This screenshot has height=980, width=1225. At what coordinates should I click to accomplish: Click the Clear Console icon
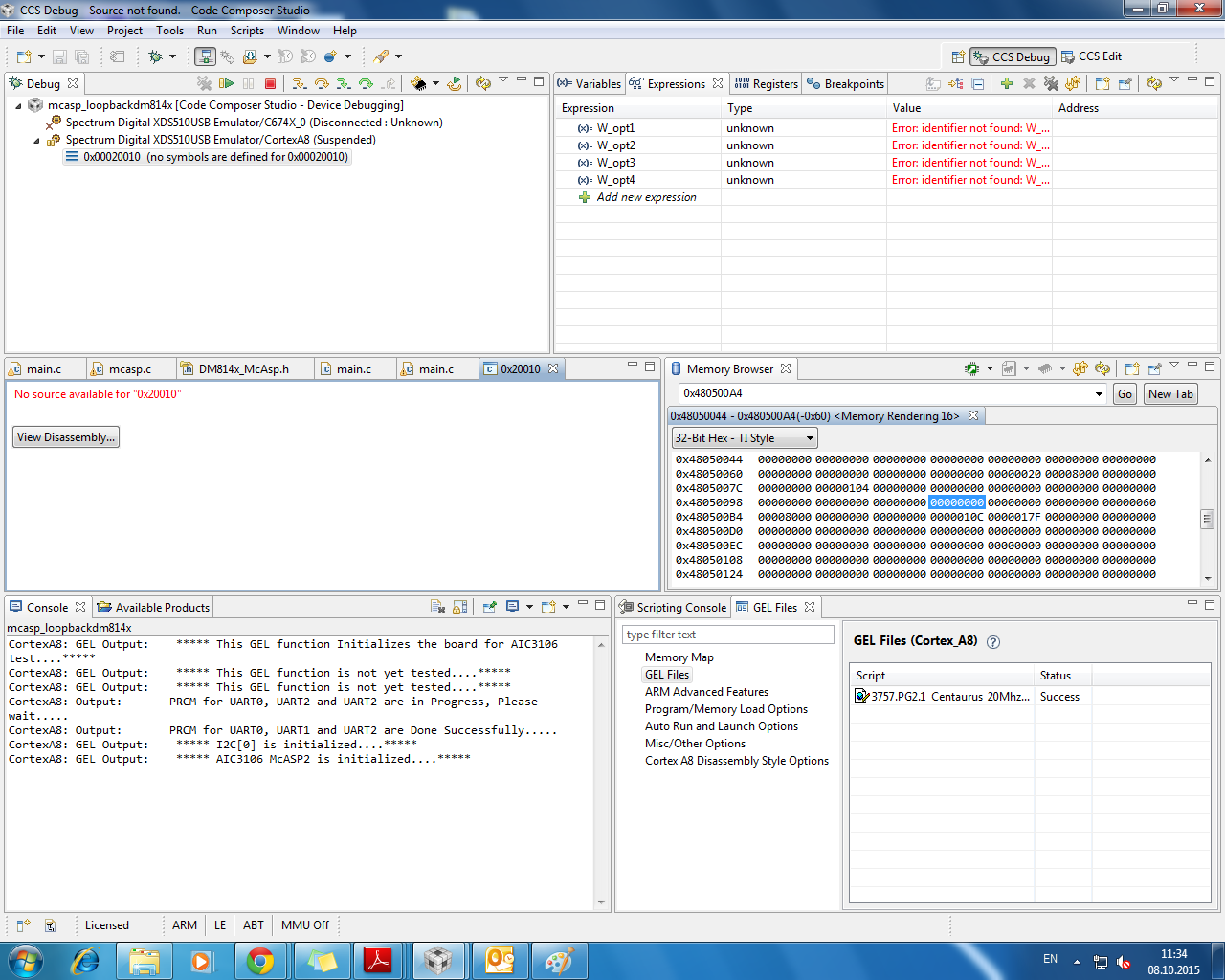tap(437, 607)
